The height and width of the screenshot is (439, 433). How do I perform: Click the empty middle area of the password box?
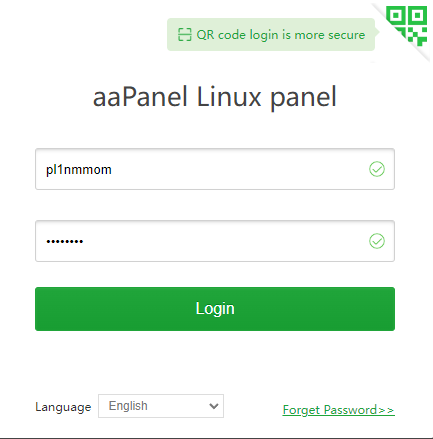(x=227, y=241)
